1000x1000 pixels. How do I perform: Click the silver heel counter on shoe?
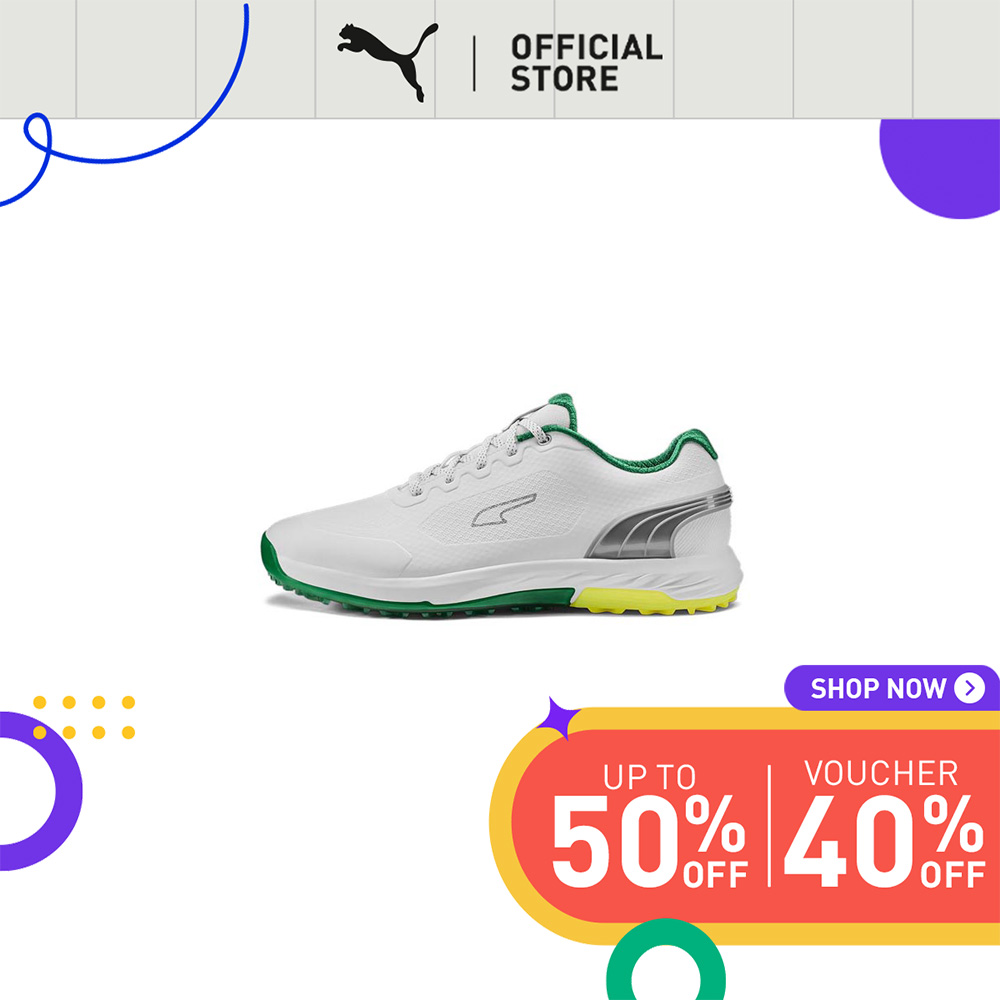659,523
